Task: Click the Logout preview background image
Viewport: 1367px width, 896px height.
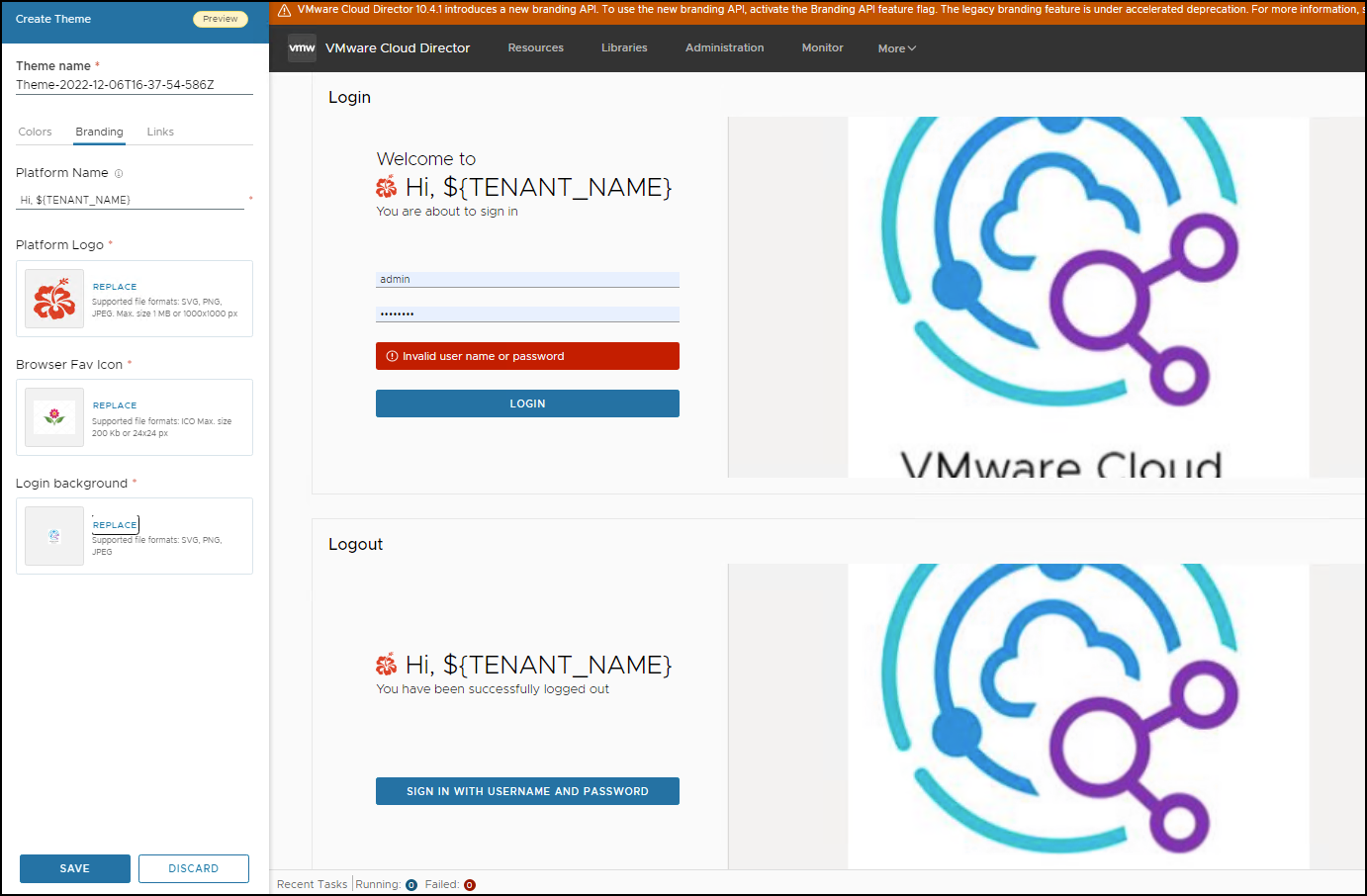Action: [1047, 716]
